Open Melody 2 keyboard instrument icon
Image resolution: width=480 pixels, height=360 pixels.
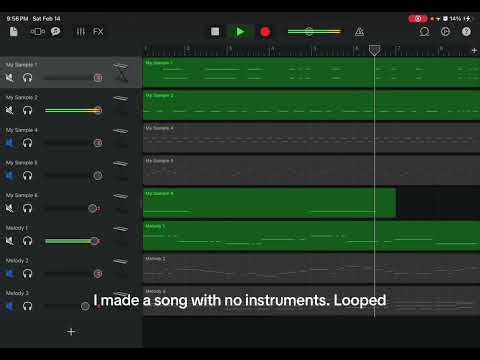tap(120, 261)
